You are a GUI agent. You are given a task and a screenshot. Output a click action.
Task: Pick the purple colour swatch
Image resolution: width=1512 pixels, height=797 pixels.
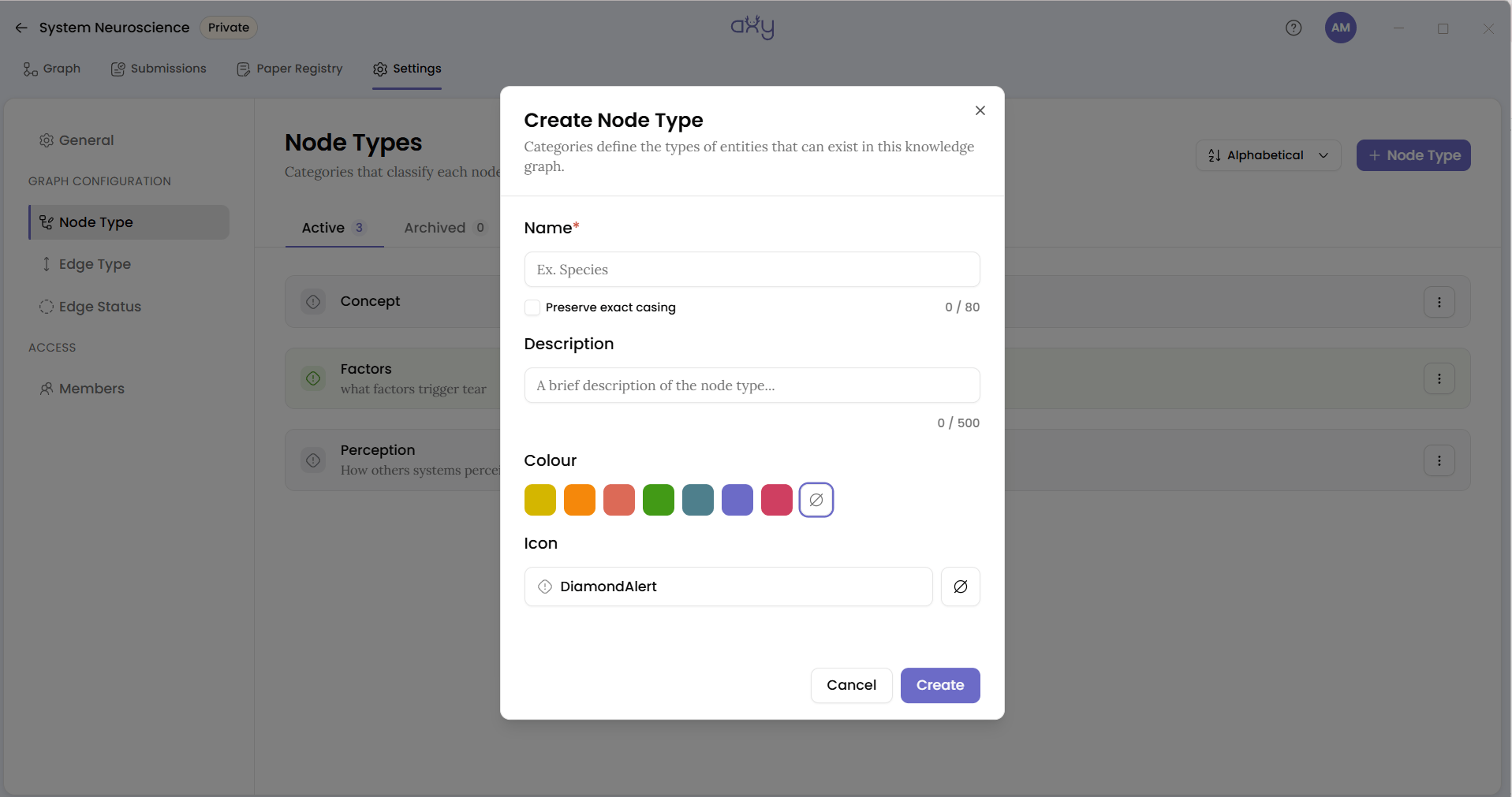tap(737, 500)
